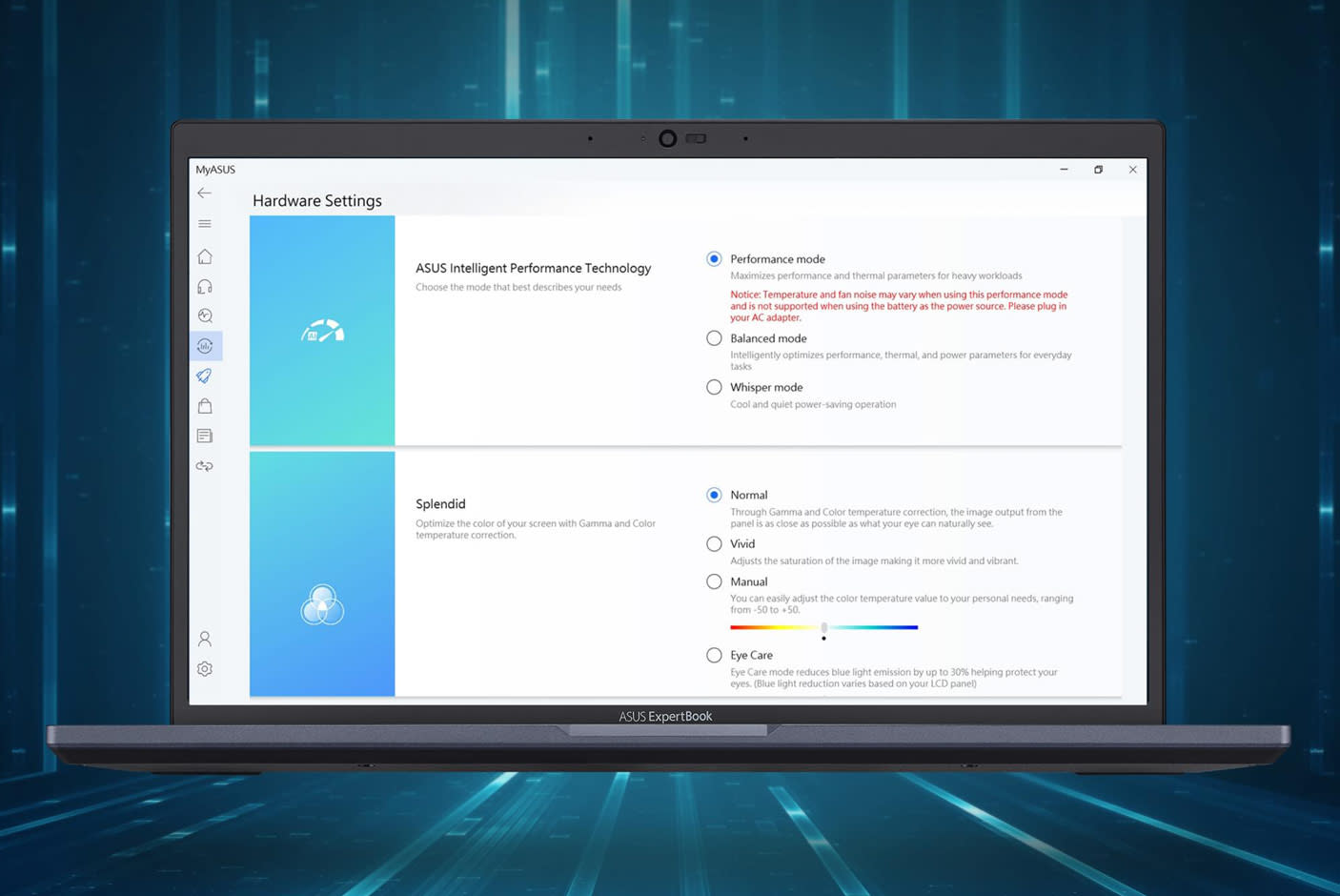Select the Hardware Settings gauge sidebar icon
The height and width of the screenshot is (896, 1340).
tap(204, 346)
